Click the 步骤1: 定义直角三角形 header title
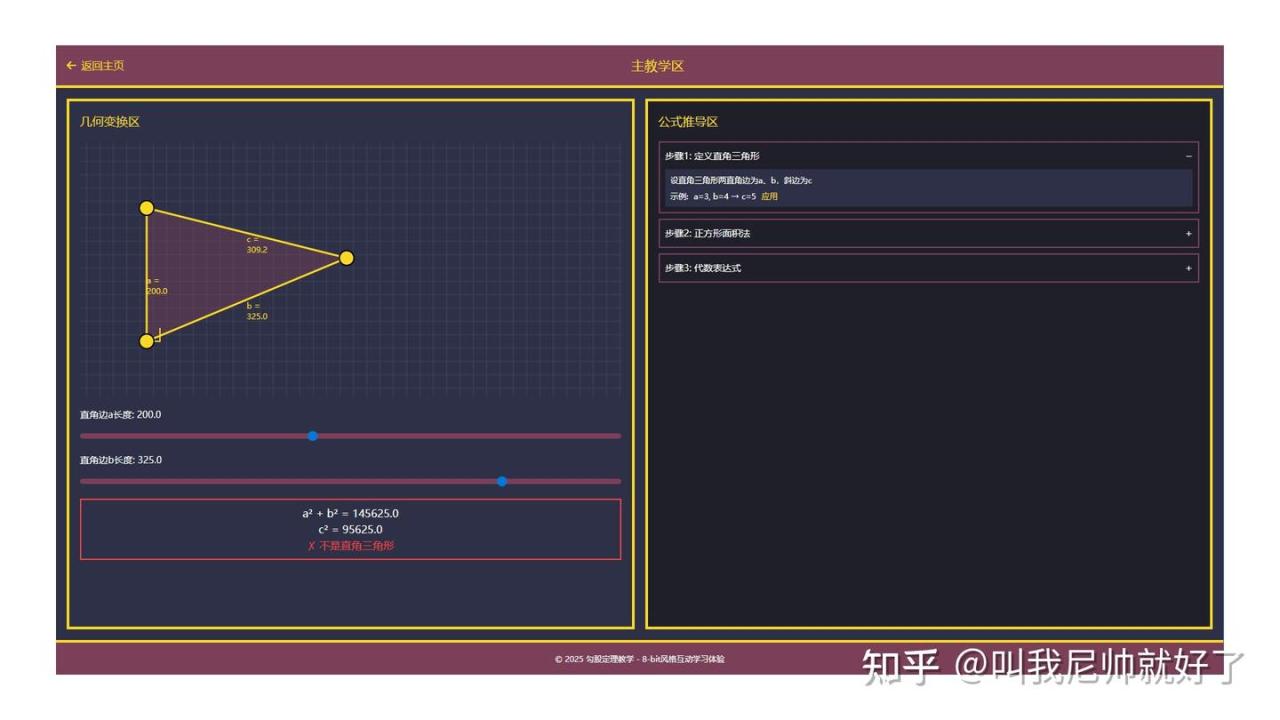The width and height of the screenshot is (1280, 720). click(712, 156)
